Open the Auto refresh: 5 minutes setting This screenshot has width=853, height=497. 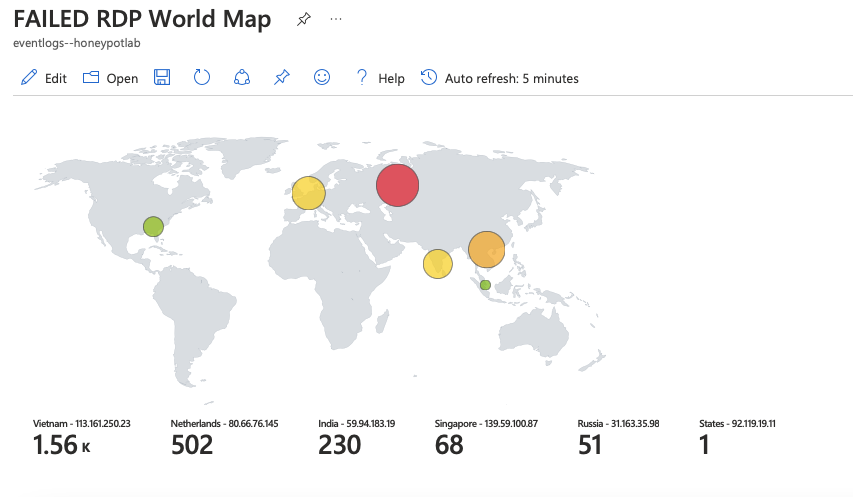tap(499, 78)
